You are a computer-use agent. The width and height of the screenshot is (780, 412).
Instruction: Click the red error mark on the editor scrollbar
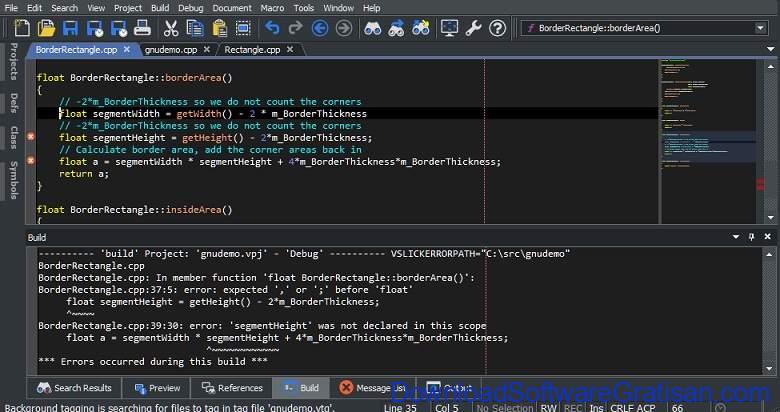pos(761,185)
